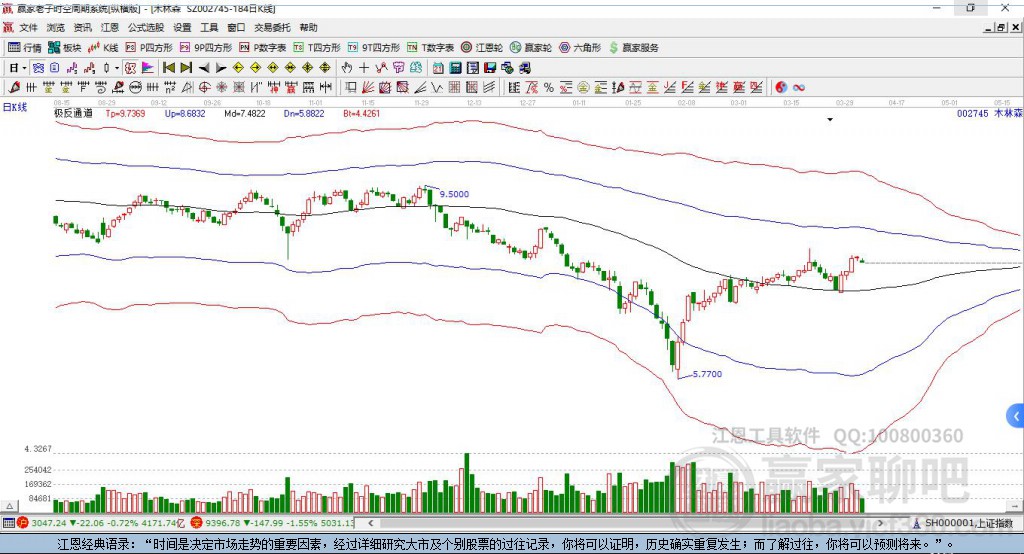Open the 浏览 menu
The width and height of the screenshot is (1024, 554).
click(56, 27)
